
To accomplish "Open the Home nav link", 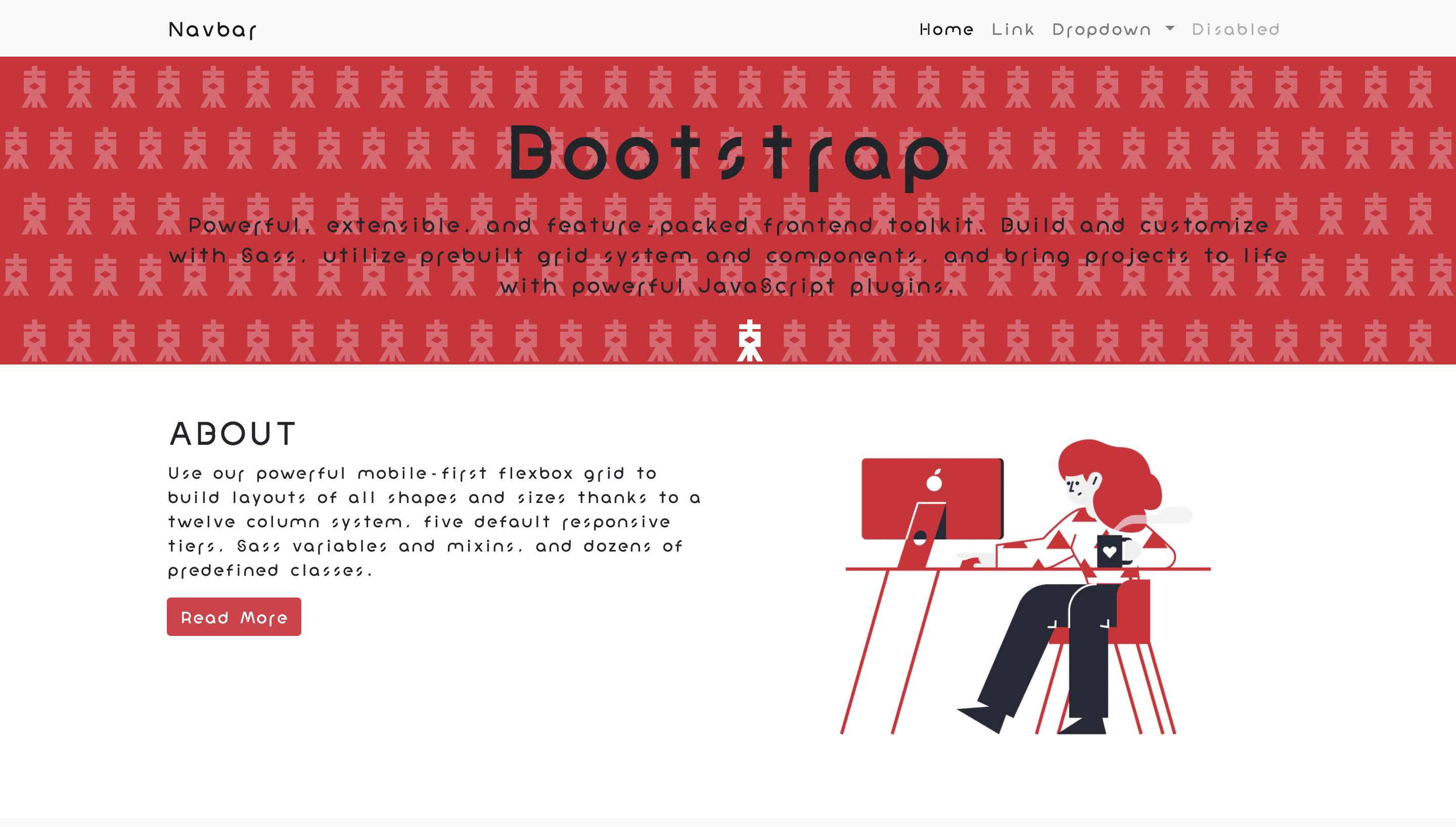I will [946, 29].
